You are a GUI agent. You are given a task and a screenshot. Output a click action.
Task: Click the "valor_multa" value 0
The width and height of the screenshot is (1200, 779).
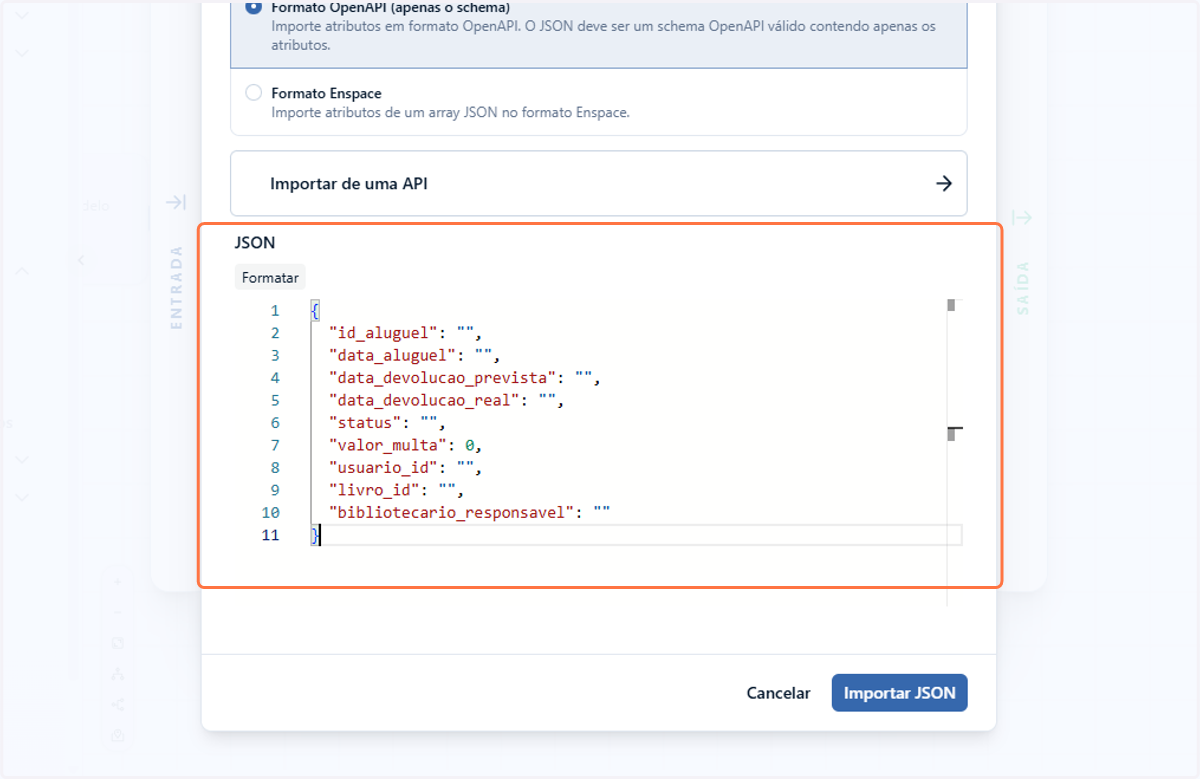click(470, 445)
